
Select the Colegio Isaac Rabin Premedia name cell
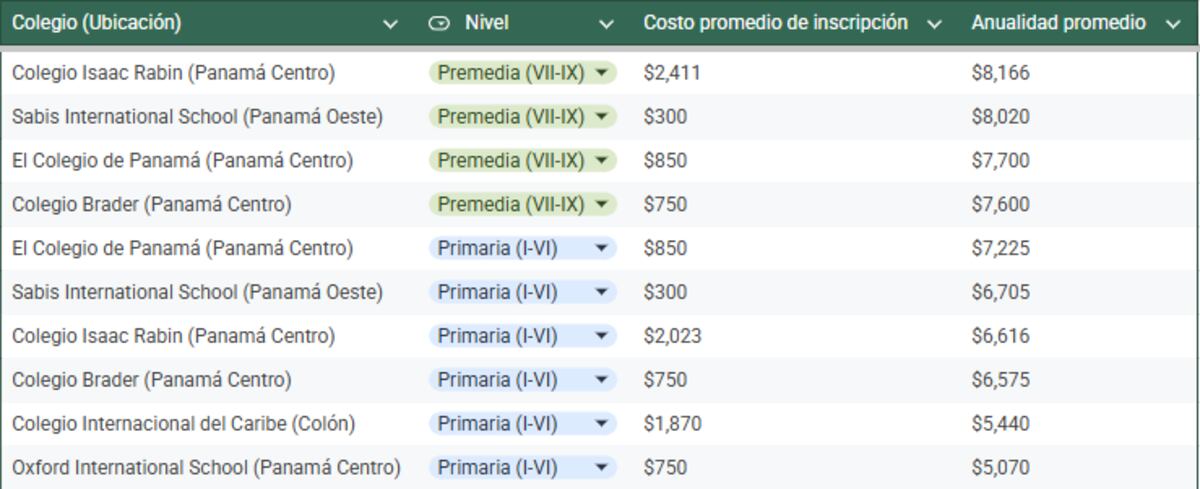[x=173, y=73]
